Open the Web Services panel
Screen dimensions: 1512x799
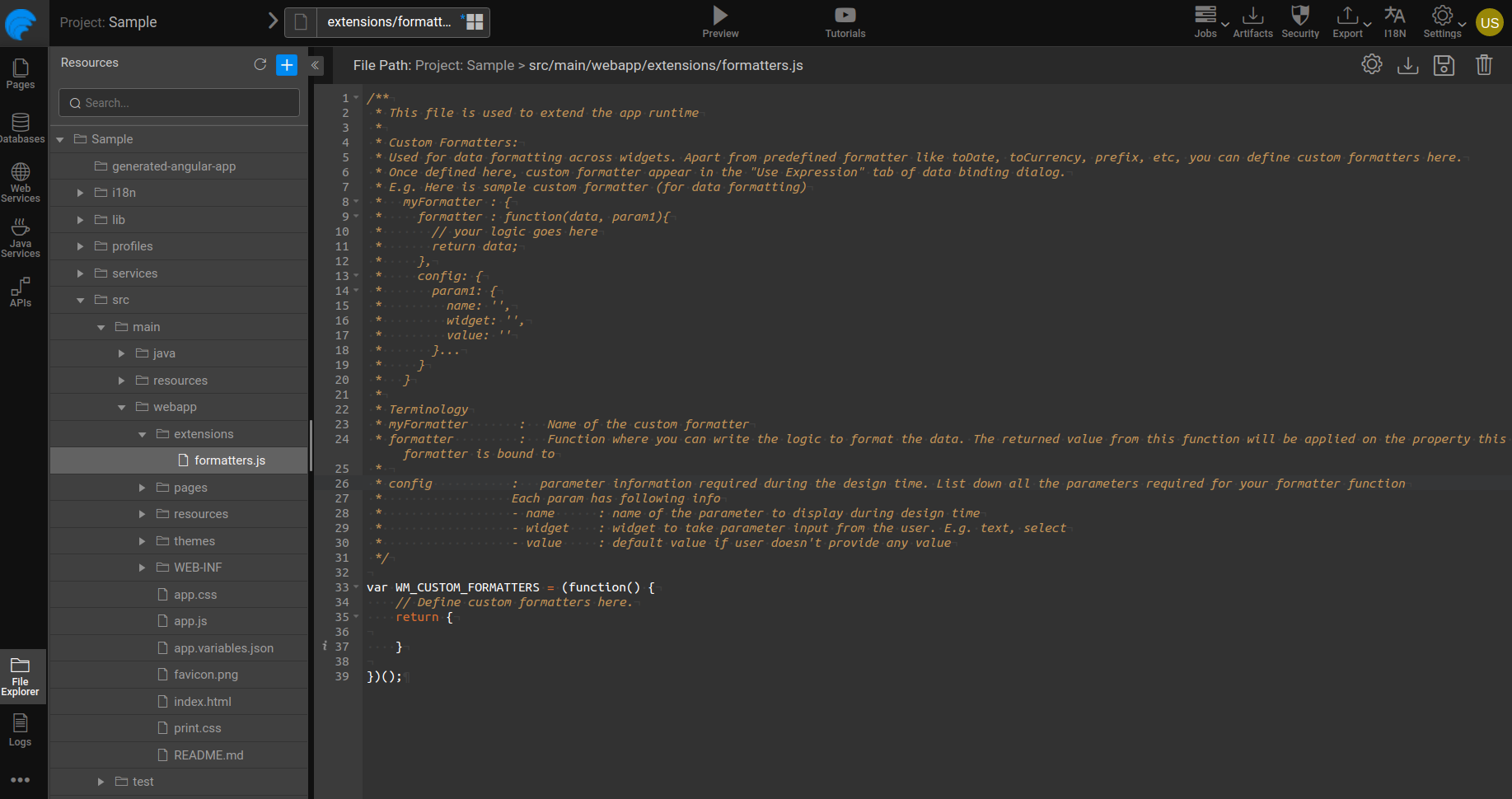point(21,181)
